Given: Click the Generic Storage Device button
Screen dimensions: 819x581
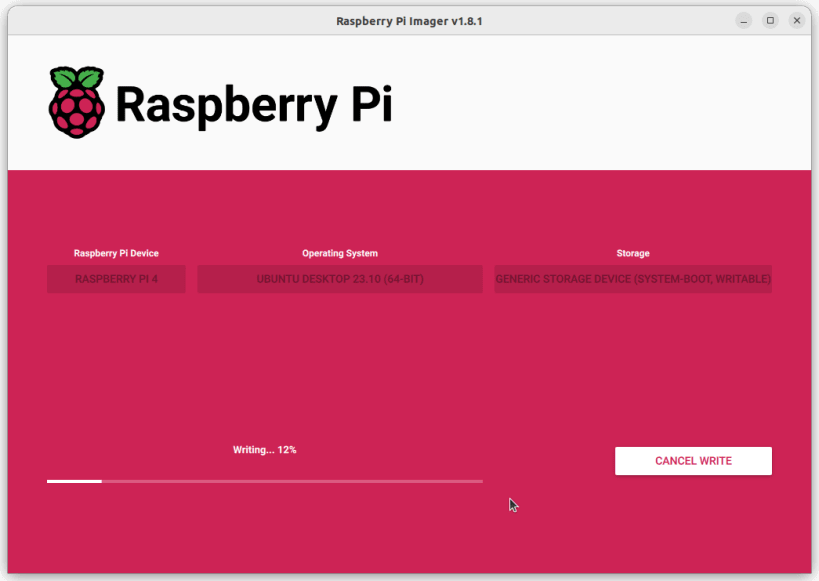Looking at the screenshot, I should [x=633, y=279].
